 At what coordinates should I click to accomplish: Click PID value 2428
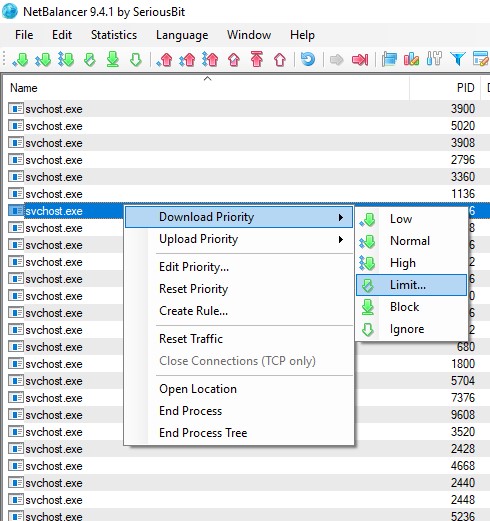[x=463, y=449]
